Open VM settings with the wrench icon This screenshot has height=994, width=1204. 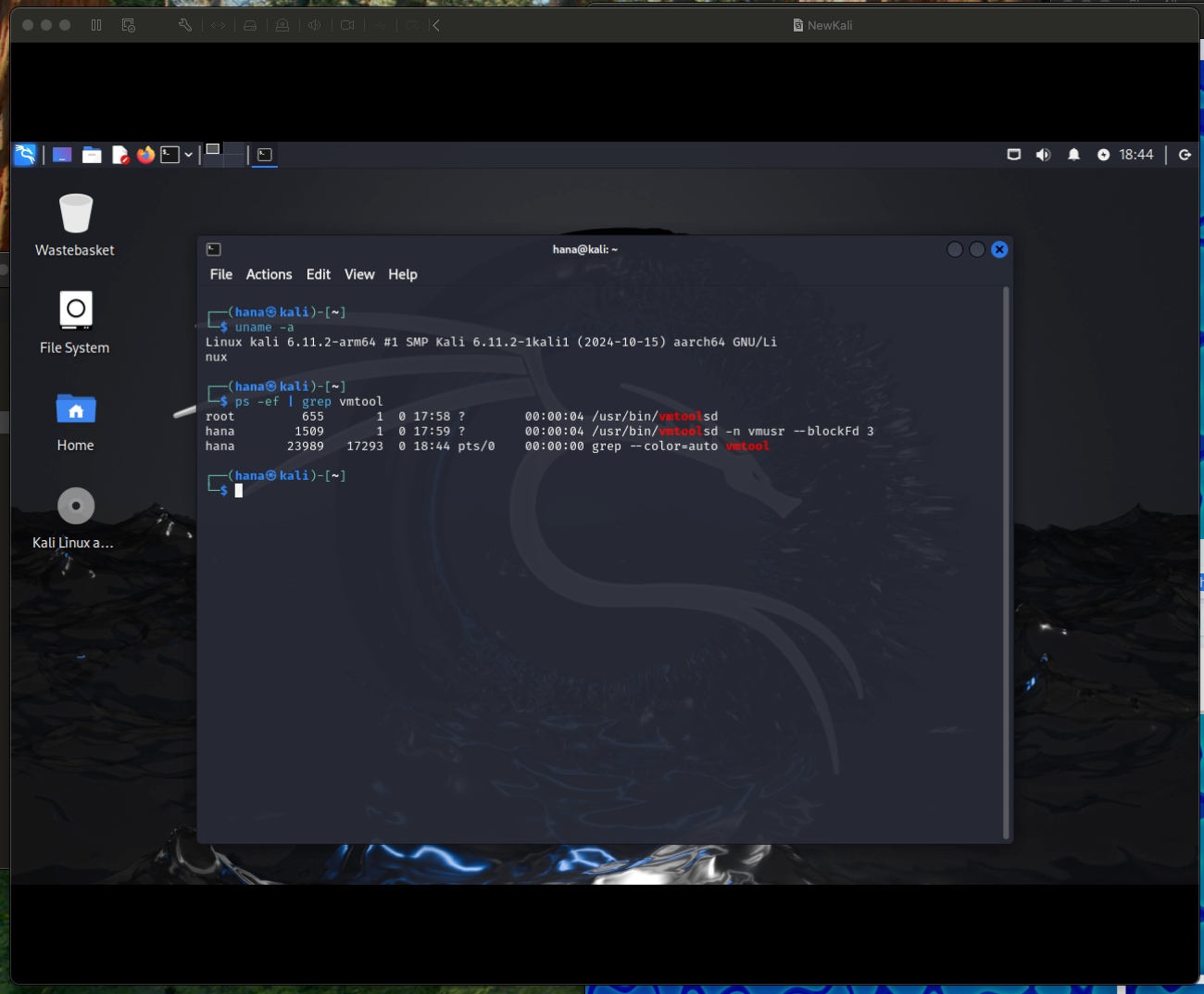[x=185, y=25]
